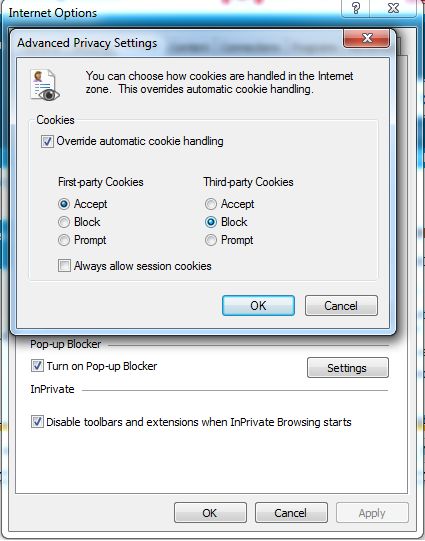Enable Always allow session cookies
Viewport: 425px width, 541px height.
(x=64, y=266)
